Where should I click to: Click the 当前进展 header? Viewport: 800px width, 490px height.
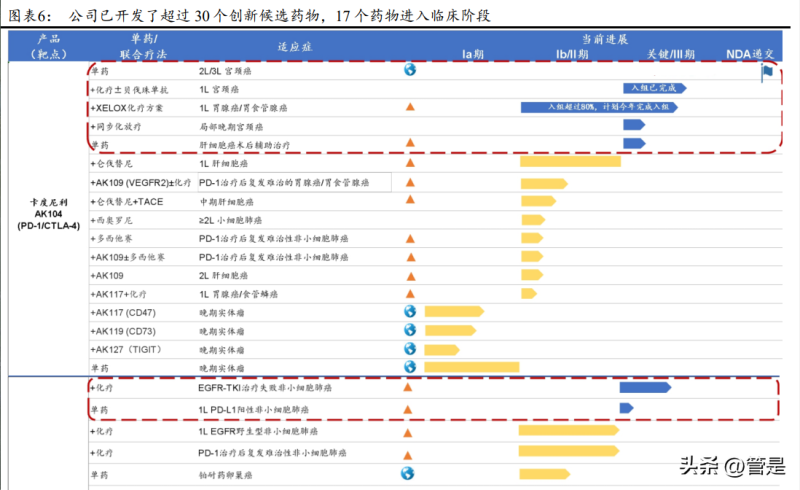(x=605, y=39)
